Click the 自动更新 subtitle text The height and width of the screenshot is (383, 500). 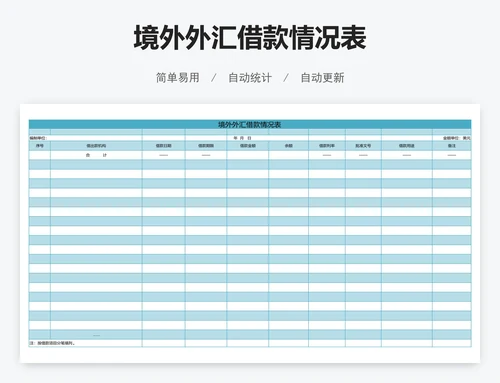tap(322, 78)
